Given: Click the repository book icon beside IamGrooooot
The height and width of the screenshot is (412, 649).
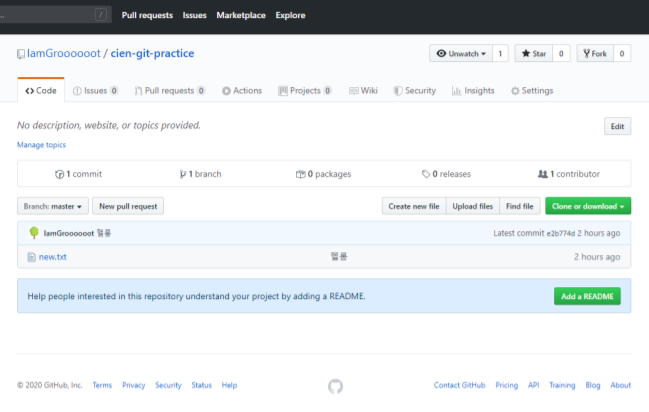Looking at the screenshot, I should (21, 54).
